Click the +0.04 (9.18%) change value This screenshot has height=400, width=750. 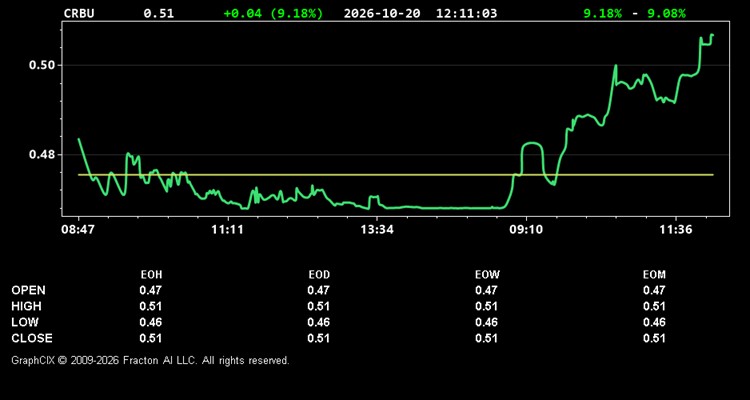tap(273, 14)
